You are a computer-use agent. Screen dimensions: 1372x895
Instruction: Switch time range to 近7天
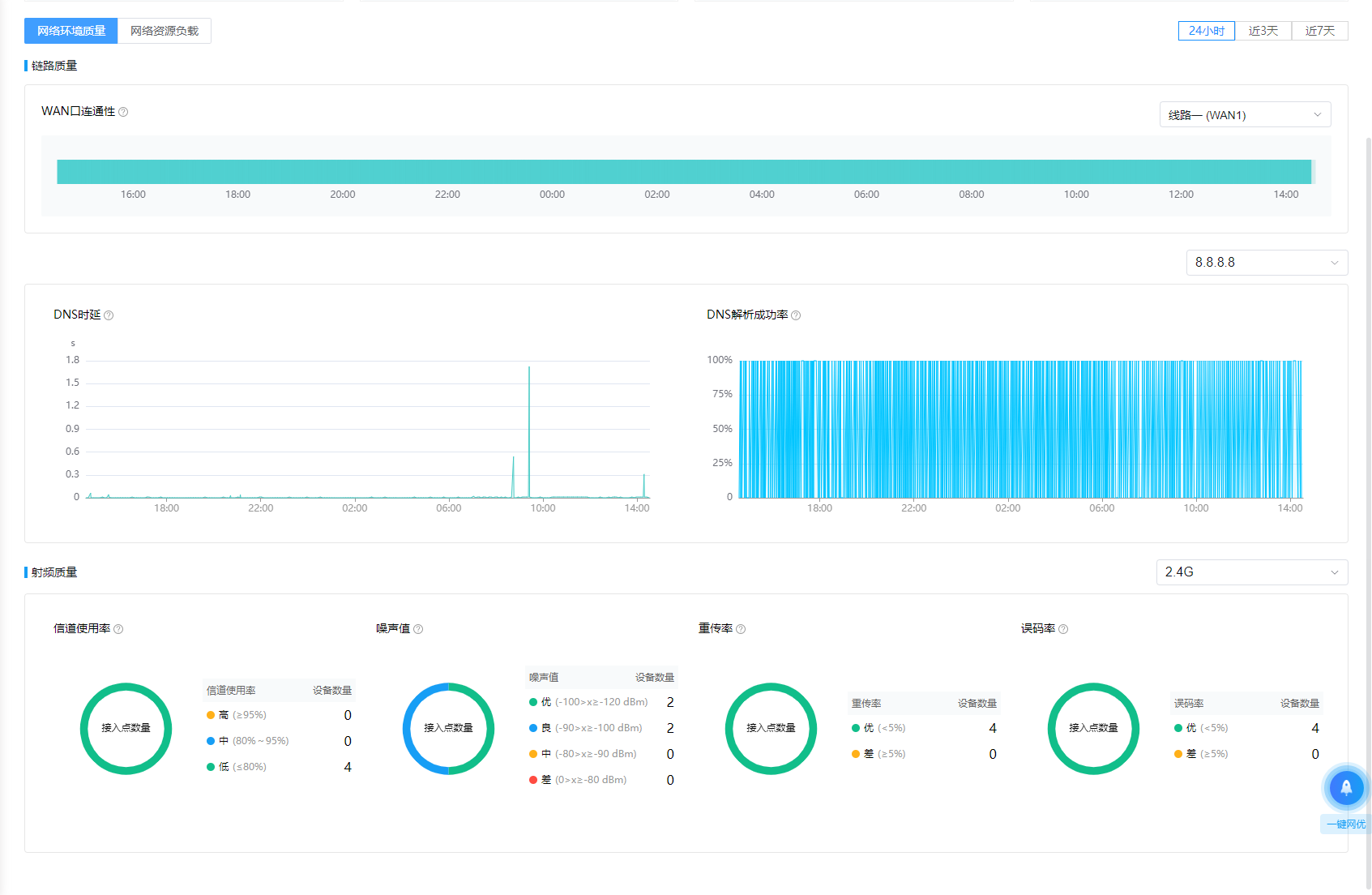pos(1319,31)
